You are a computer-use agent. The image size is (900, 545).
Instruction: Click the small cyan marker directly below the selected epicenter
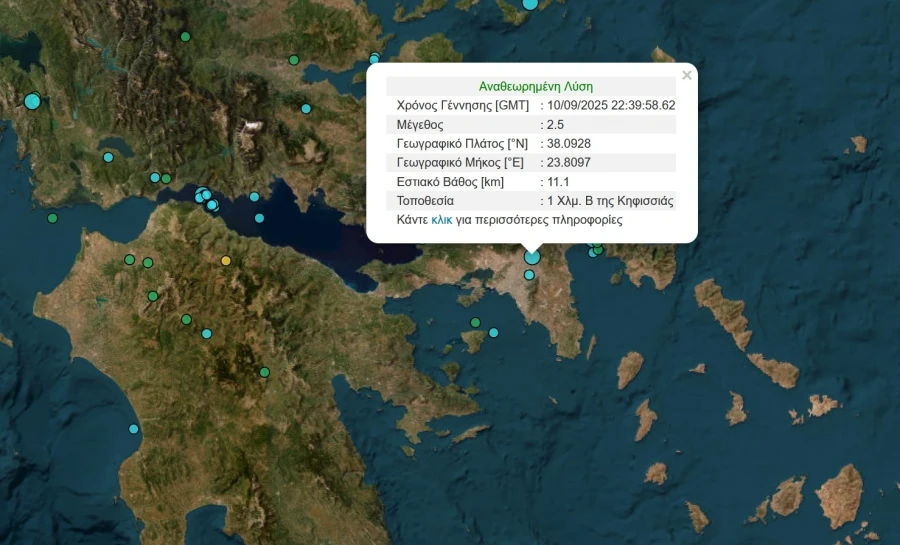(x=529, y=275)
